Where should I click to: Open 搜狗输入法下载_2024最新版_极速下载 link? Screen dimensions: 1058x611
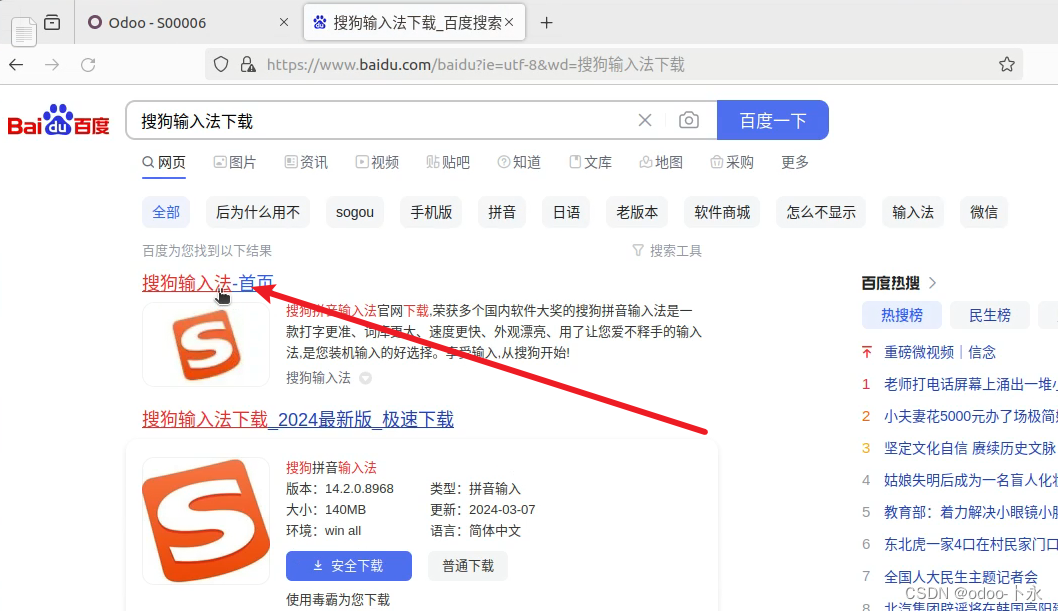(298, 419)
